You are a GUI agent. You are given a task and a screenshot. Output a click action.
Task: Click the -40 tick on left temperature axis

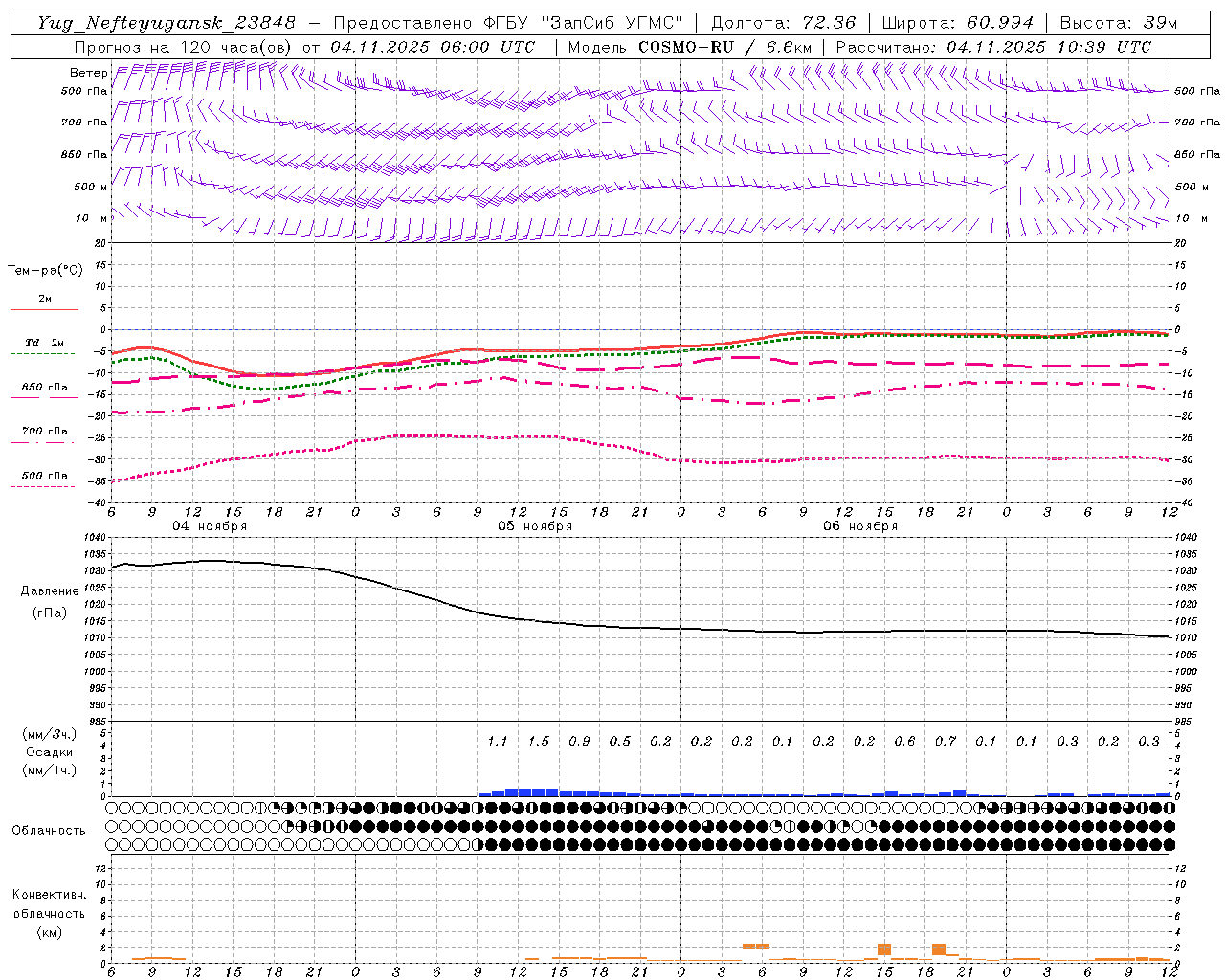tap(99, 502)
